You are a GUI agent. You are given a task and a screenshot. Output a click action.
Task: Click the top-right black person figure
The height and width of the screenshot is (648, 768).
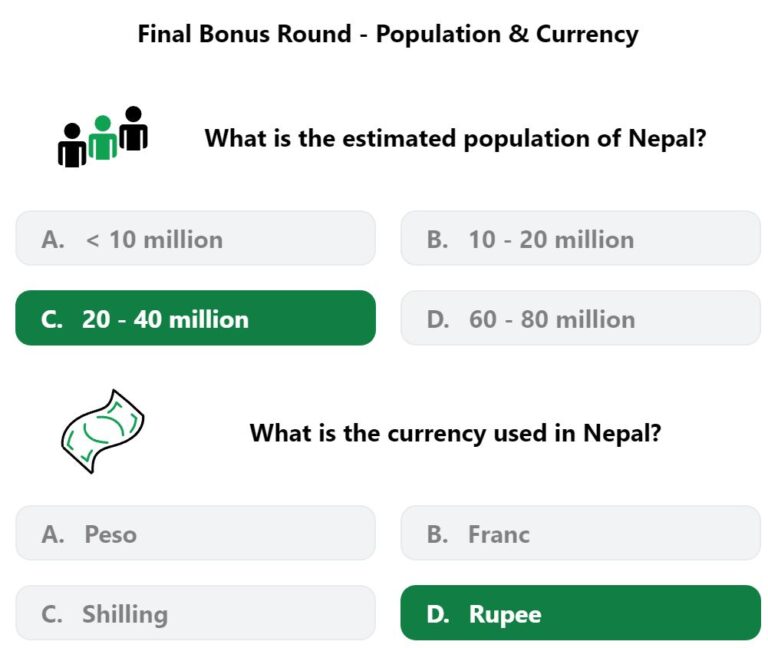tap(133, 128)
